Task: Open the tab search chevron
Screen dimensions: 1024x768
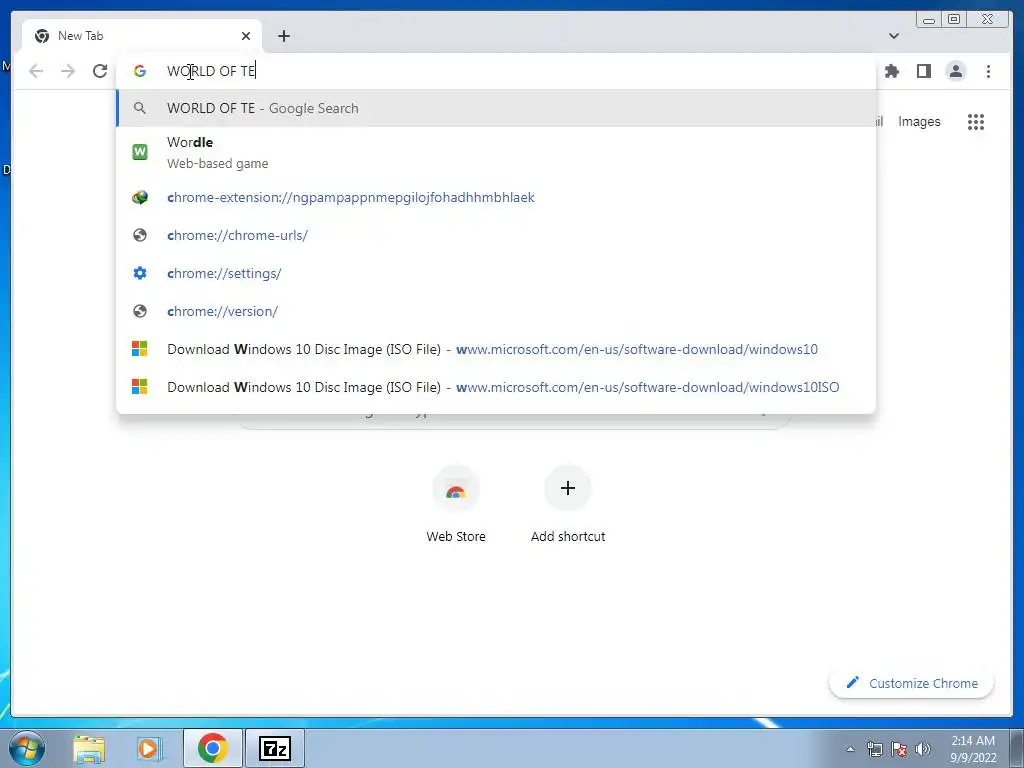Action: pyautogui.click(x=894, y=36)
